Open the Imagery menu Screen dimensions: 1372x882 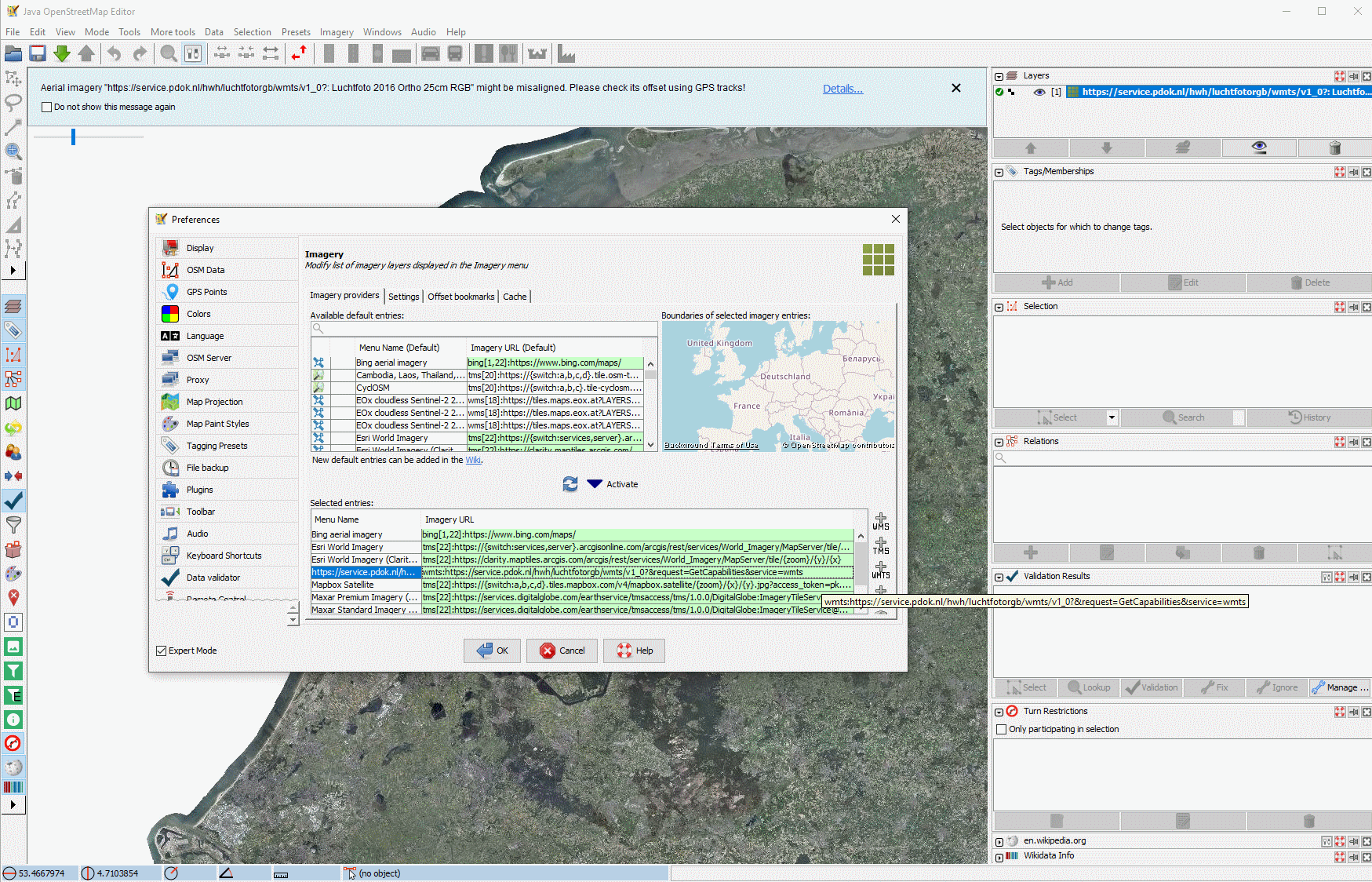(x=336, y=32)
